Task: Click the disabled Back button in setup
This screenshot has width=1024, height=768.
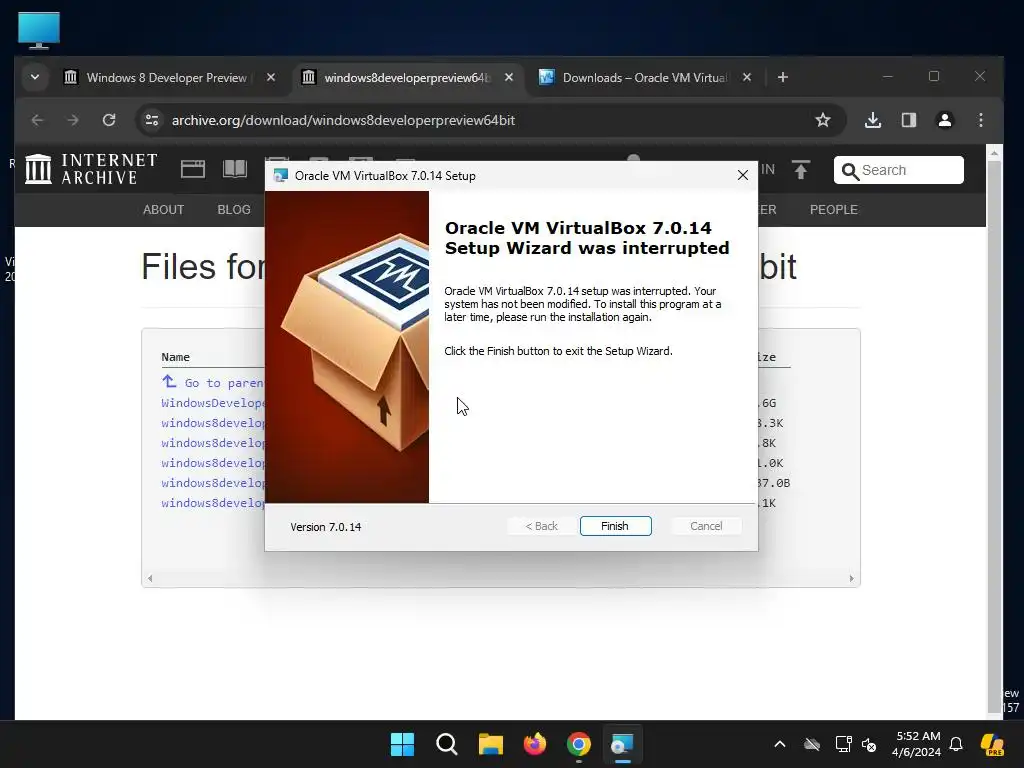Action: tap(541, 526)
